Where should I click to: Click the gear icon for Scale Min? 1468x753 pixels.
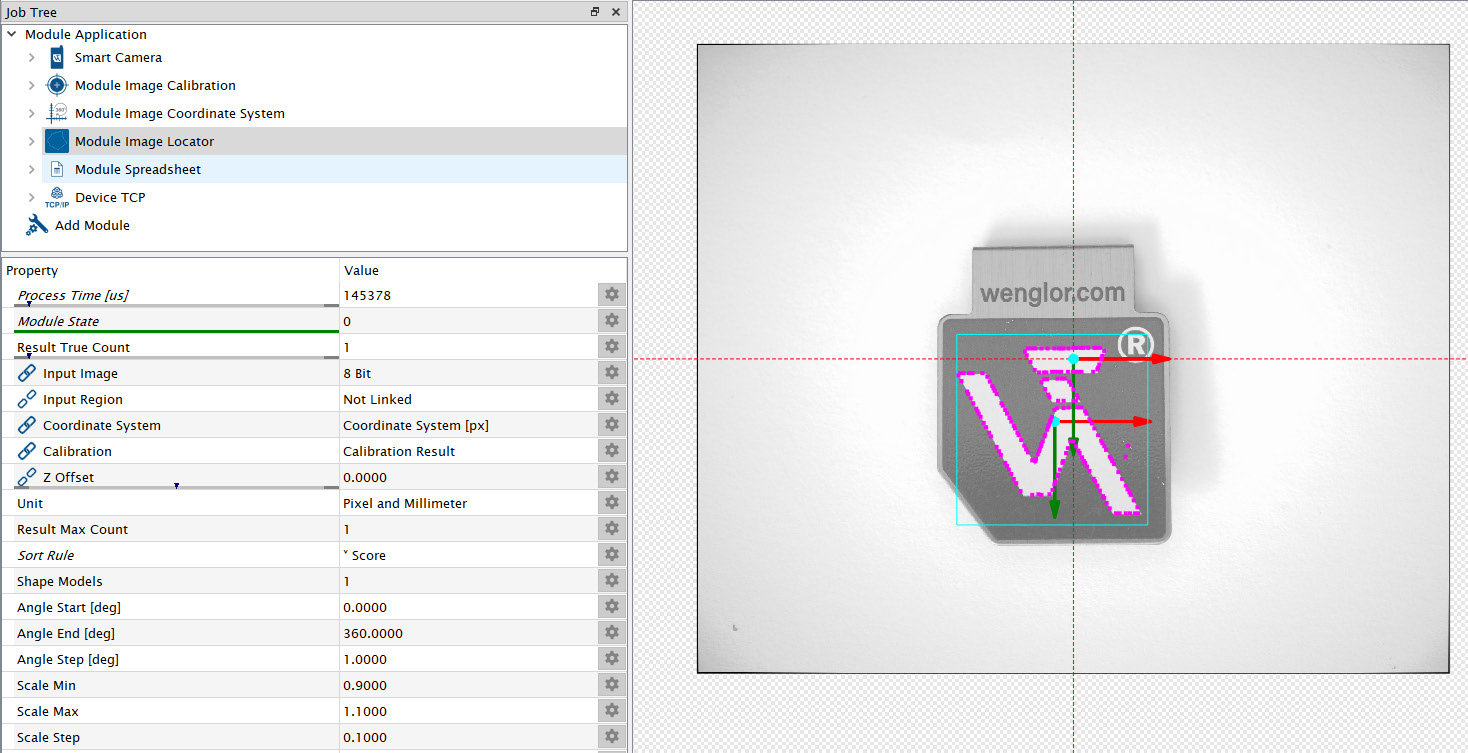pos(612,685)
